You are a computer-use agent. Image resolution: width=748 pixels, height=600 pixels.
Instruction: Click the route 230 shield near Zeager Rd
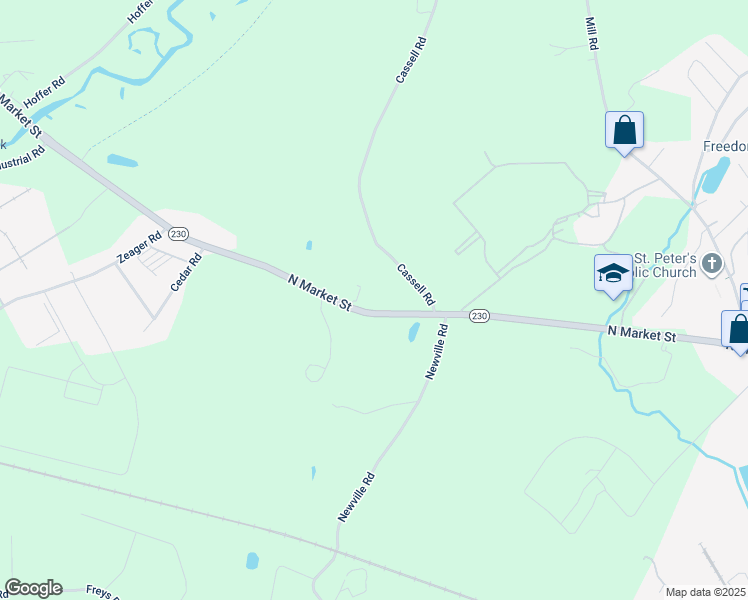tap(178, 234)
